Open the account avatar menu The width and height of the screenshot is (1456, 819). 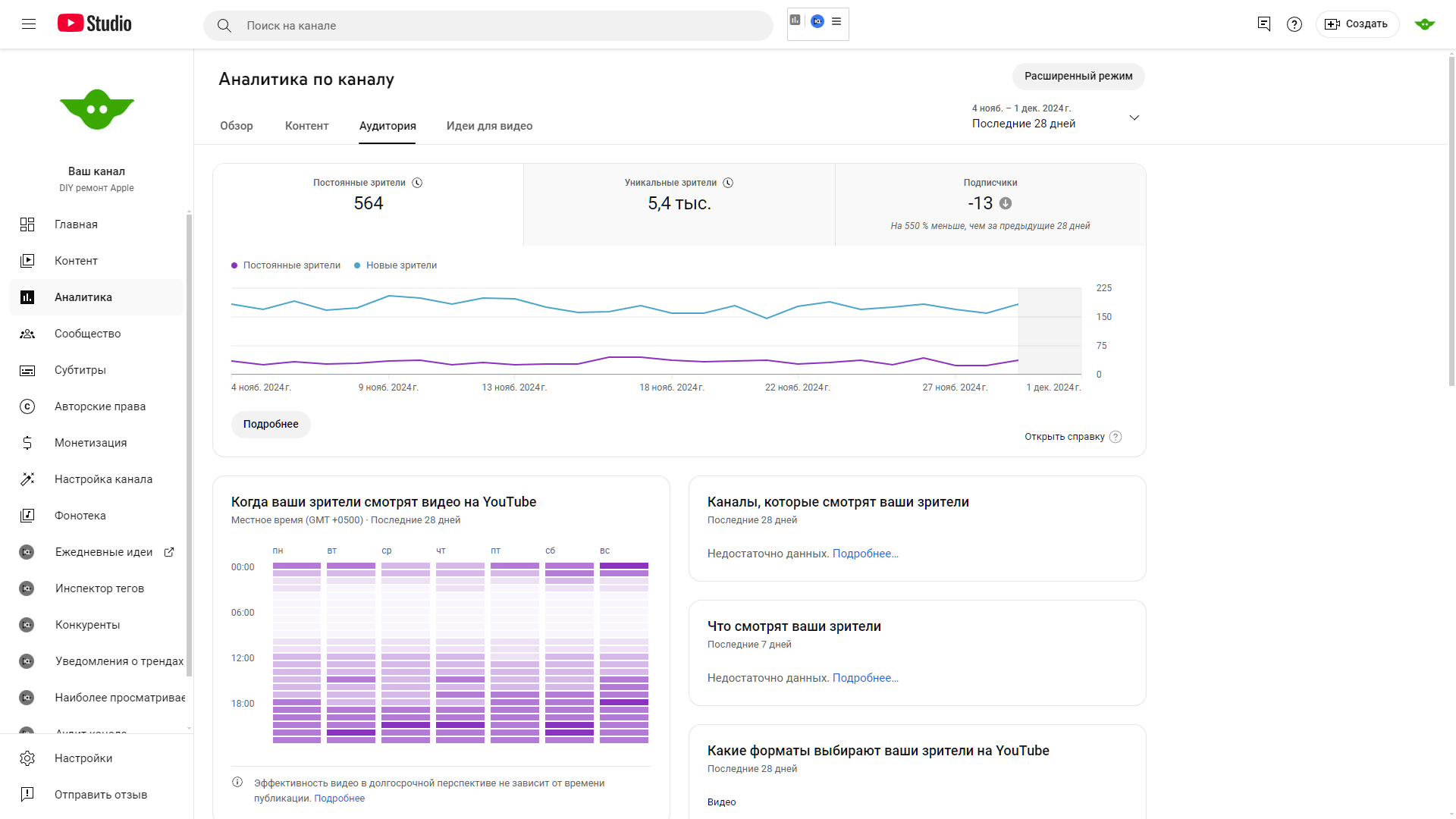[1425, 24]
